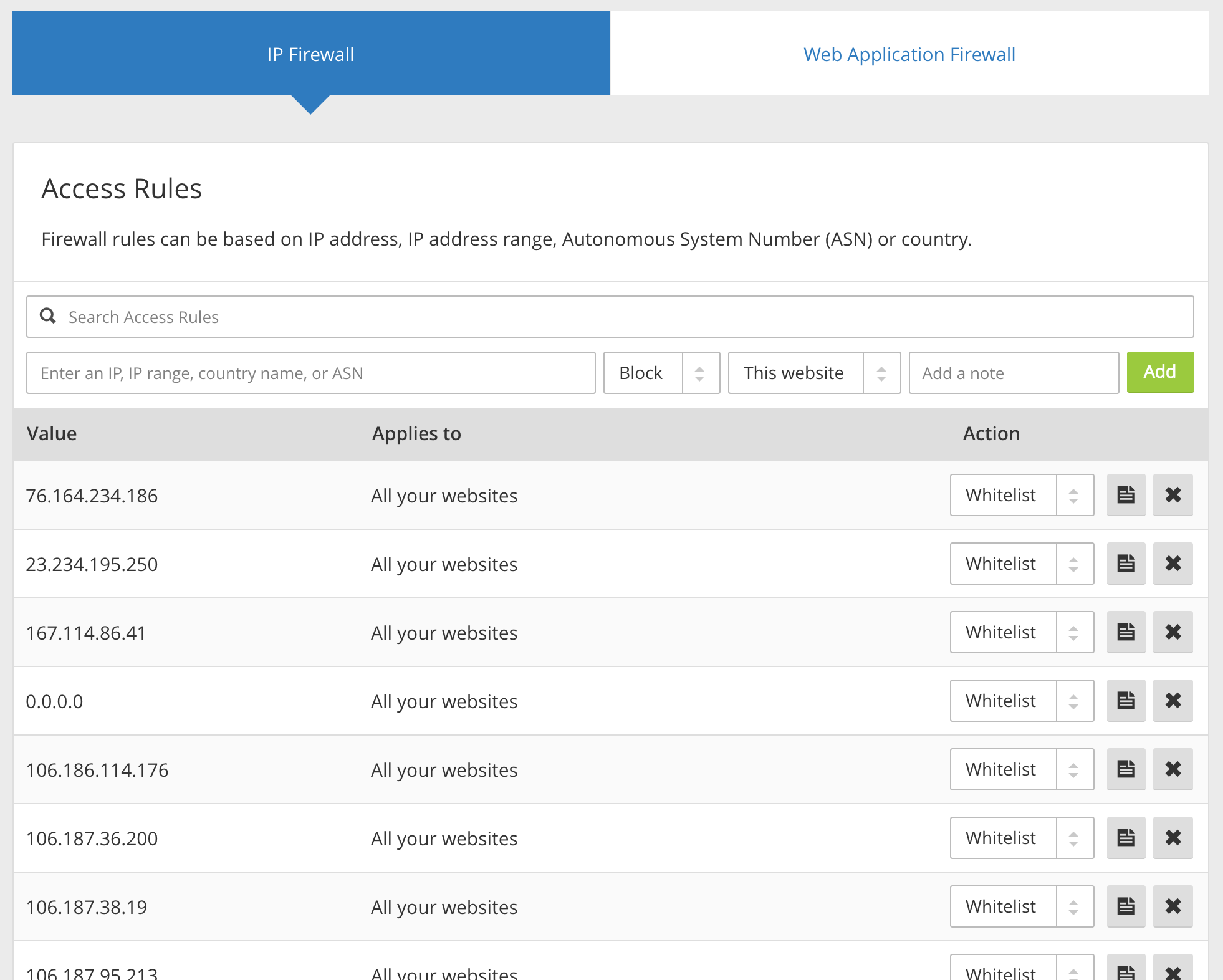
Task: Open the This website scope dropdown
Action: click(814, 373)
